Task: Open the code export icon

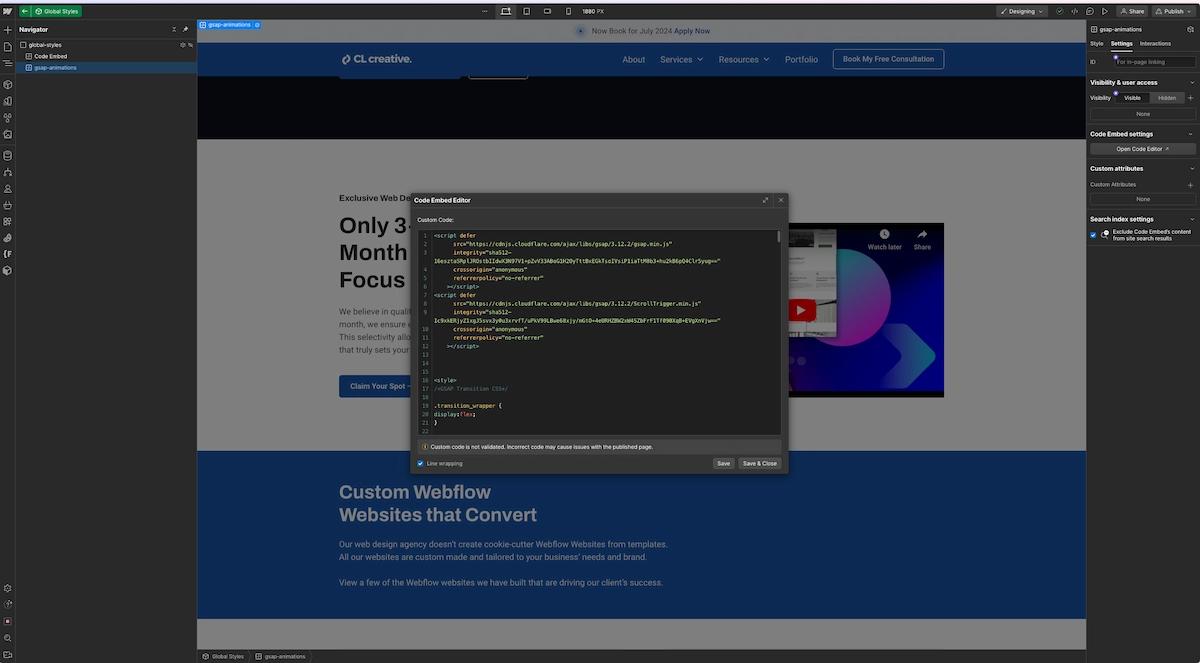Action: [1075, 11]
